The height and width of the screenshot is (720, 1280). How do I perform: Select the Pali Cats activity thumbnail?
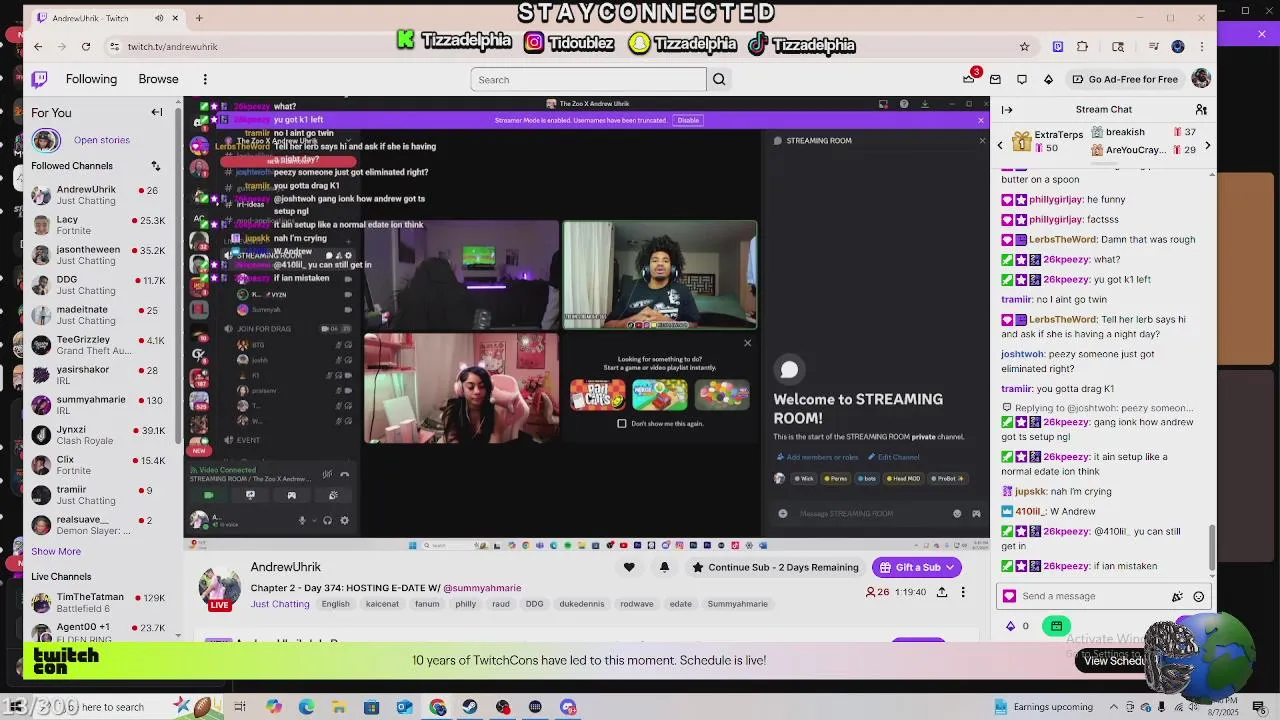(x=597, y=394)
